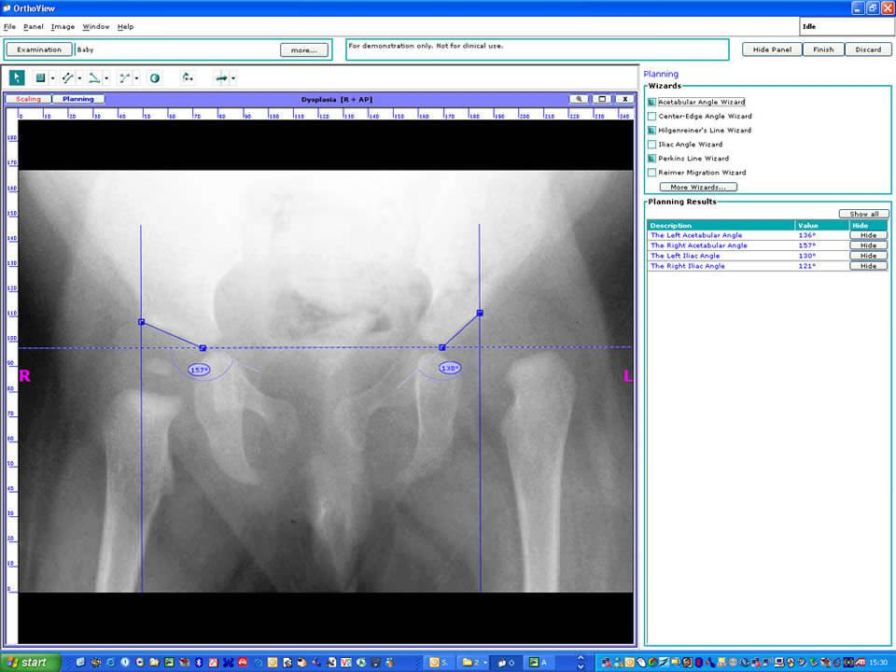896x672 pixels.
Task: Click the rotate tool icon
Action: pyautogui.click(x=188, y=78)
